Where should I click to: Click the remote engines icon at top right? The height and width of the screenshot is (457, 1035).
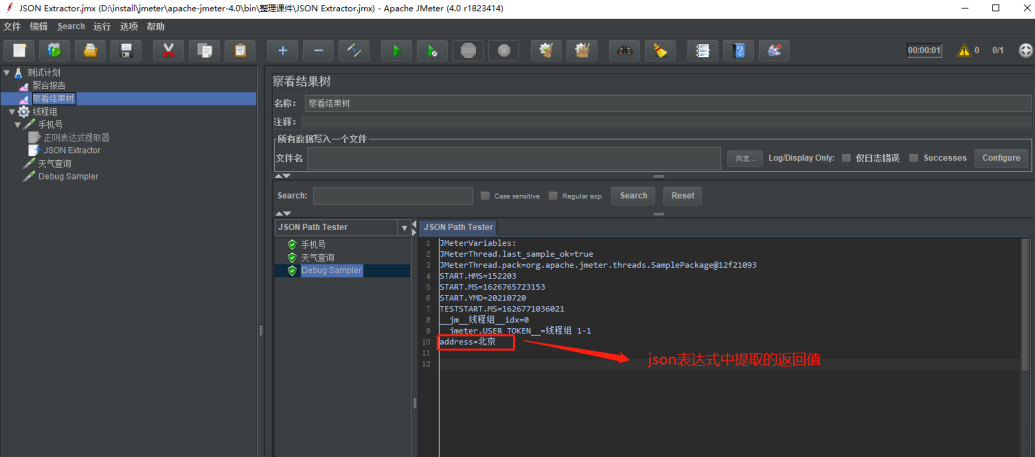(x=1025, y=50)
